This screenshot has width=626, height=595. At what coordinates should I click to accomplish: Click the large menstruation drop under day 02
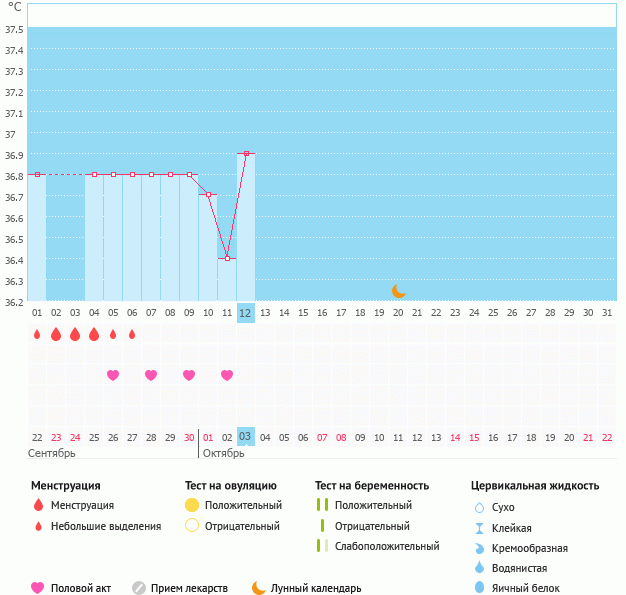coord(56,334)
